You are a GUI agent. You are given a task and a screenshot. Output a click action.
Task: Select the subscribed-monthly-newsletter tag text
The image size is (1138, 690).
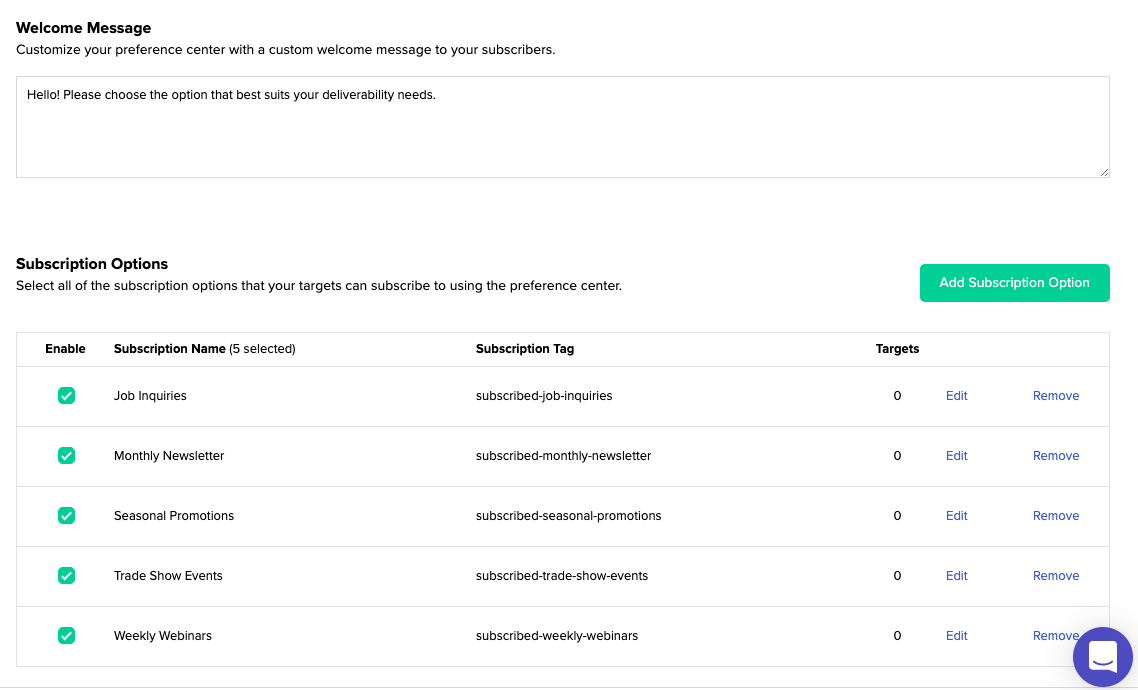(x=564, y=456)
